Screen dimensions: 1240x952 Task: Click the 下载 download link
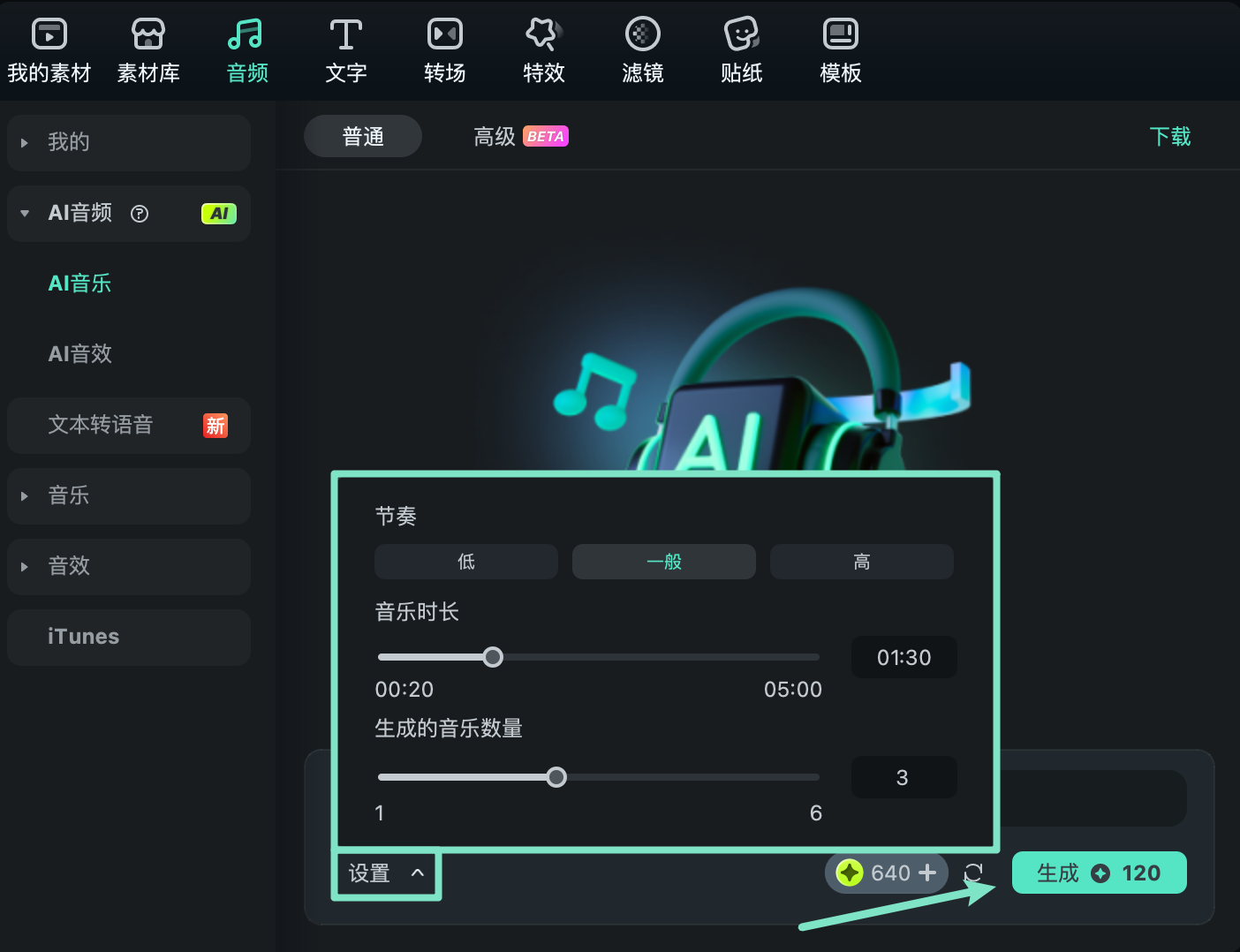point(1170,136)
